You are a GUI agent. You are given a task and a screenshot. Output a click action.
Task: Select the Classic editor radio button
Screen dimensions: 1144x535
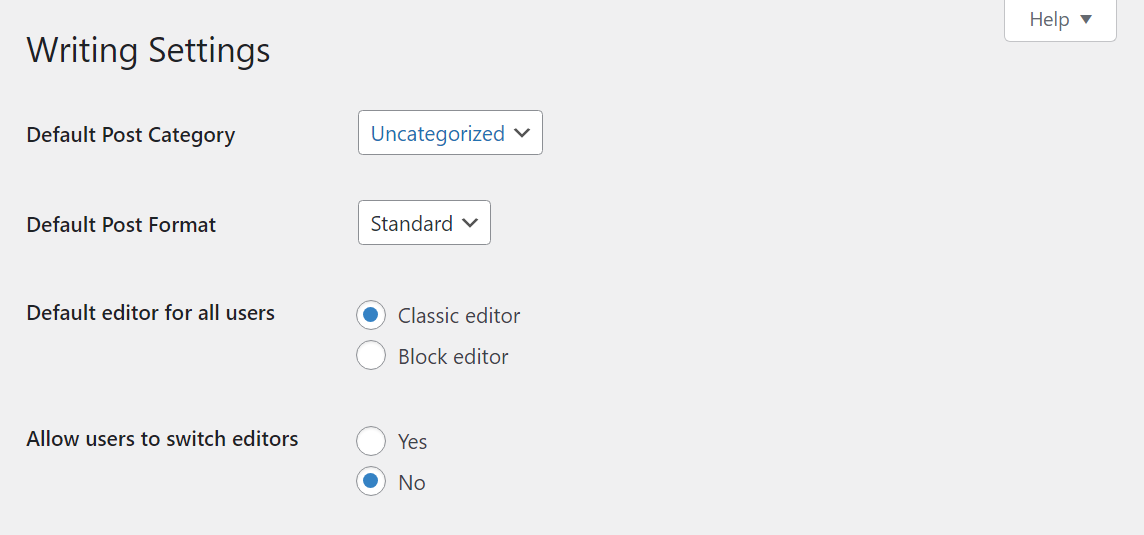(371, 315)
